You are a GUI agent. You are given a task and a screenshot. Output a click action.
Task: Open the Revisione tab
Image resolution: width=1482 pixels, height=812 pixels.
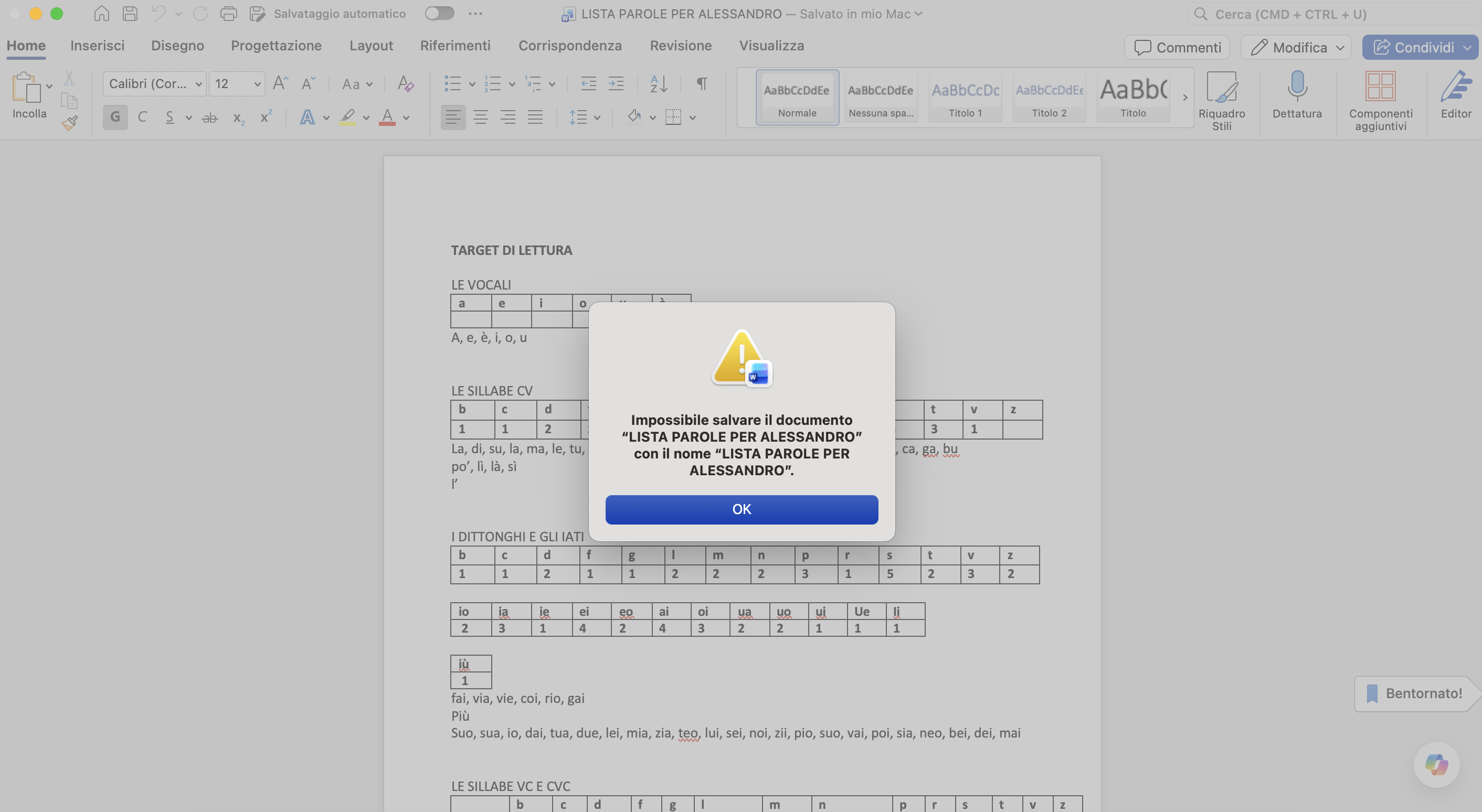pos(681,46)
